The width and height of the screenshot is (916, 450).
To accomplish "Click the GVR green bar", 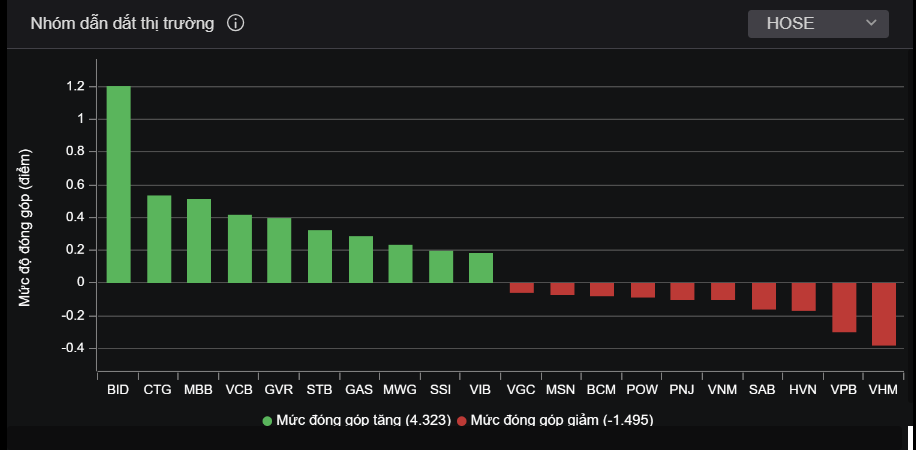I will (279, 250).
